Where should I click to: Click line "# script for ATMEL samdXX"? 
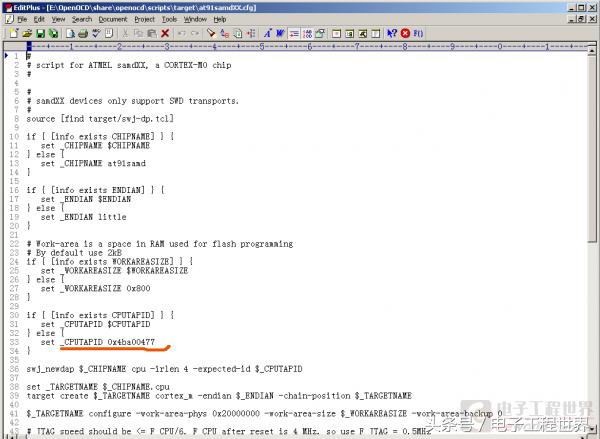[129, 65]
